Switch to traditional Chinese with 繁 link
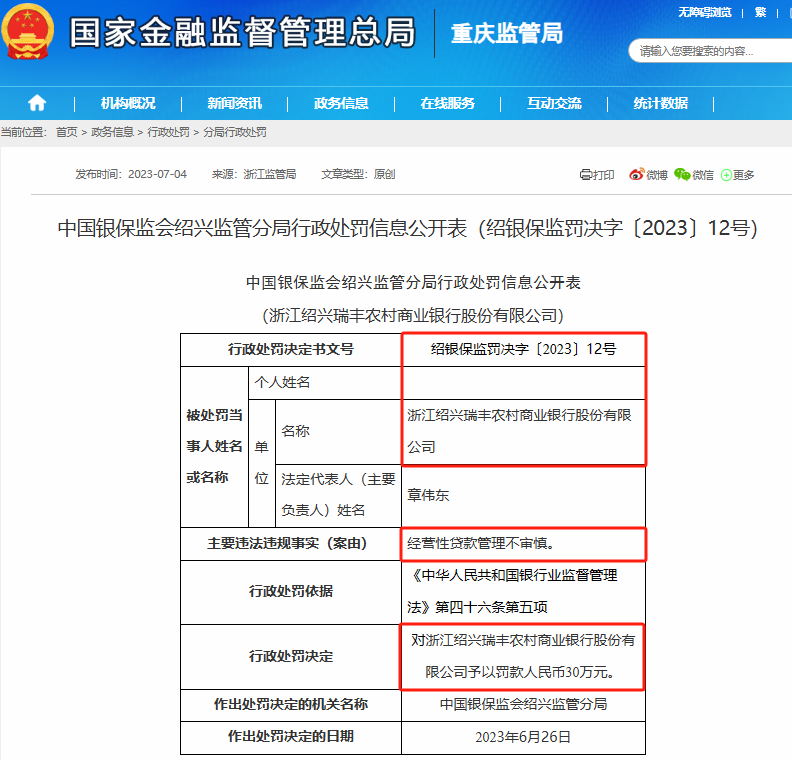This screenshot has height=760, width=792. (x=761, y=12)
